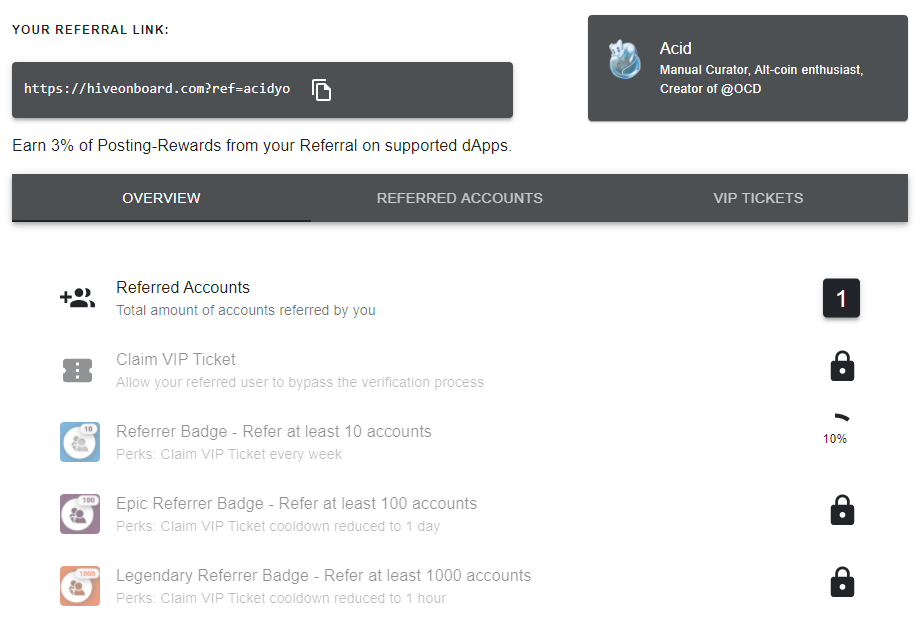Click the Referrer Badge 10 accounts icon
Screen dimensions: 916x632
click(x=79, y=442)
